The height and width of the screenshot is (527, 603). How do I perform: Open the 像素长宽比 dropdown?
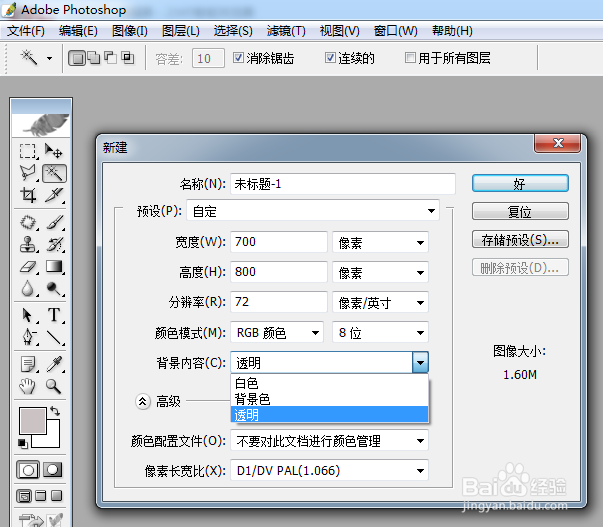coord(330,470)
